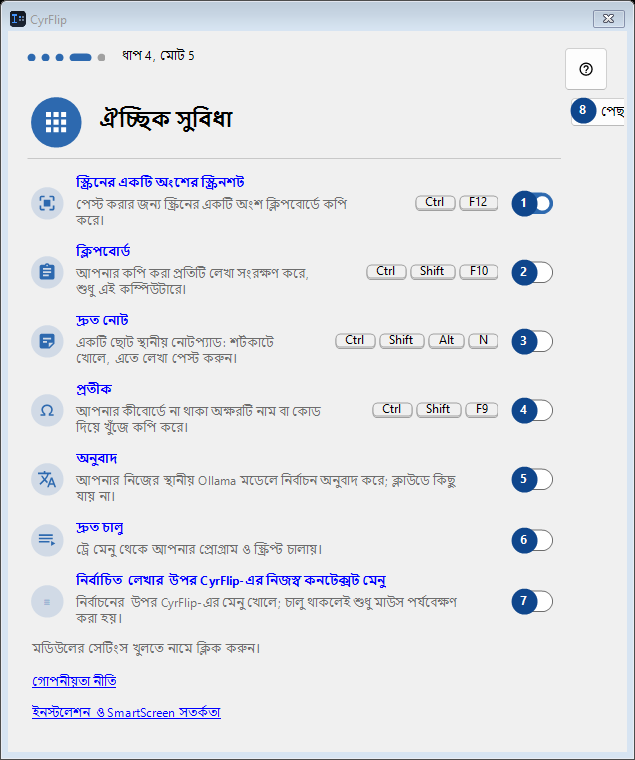Click the quick note (দ্রুত নোট) icon
This screenshot has height=760, width=635.
click(47, 341)
